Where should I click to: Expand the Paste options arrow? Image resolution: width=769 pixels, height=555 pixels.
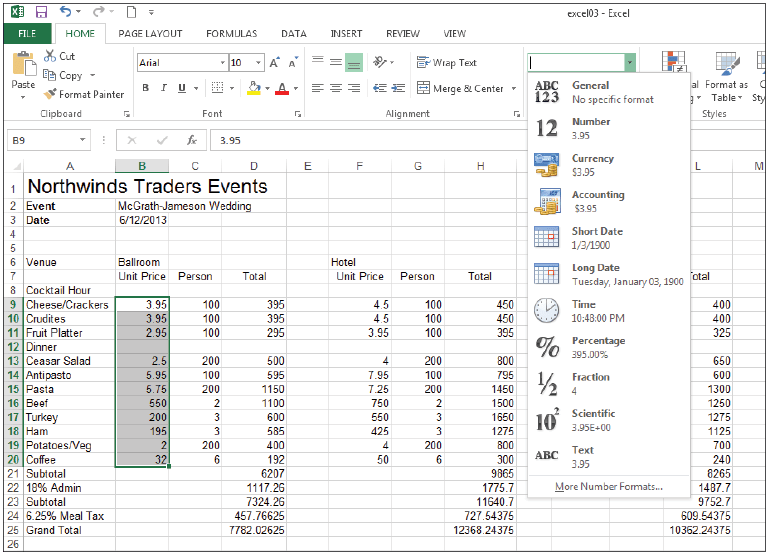coord(23,98)
